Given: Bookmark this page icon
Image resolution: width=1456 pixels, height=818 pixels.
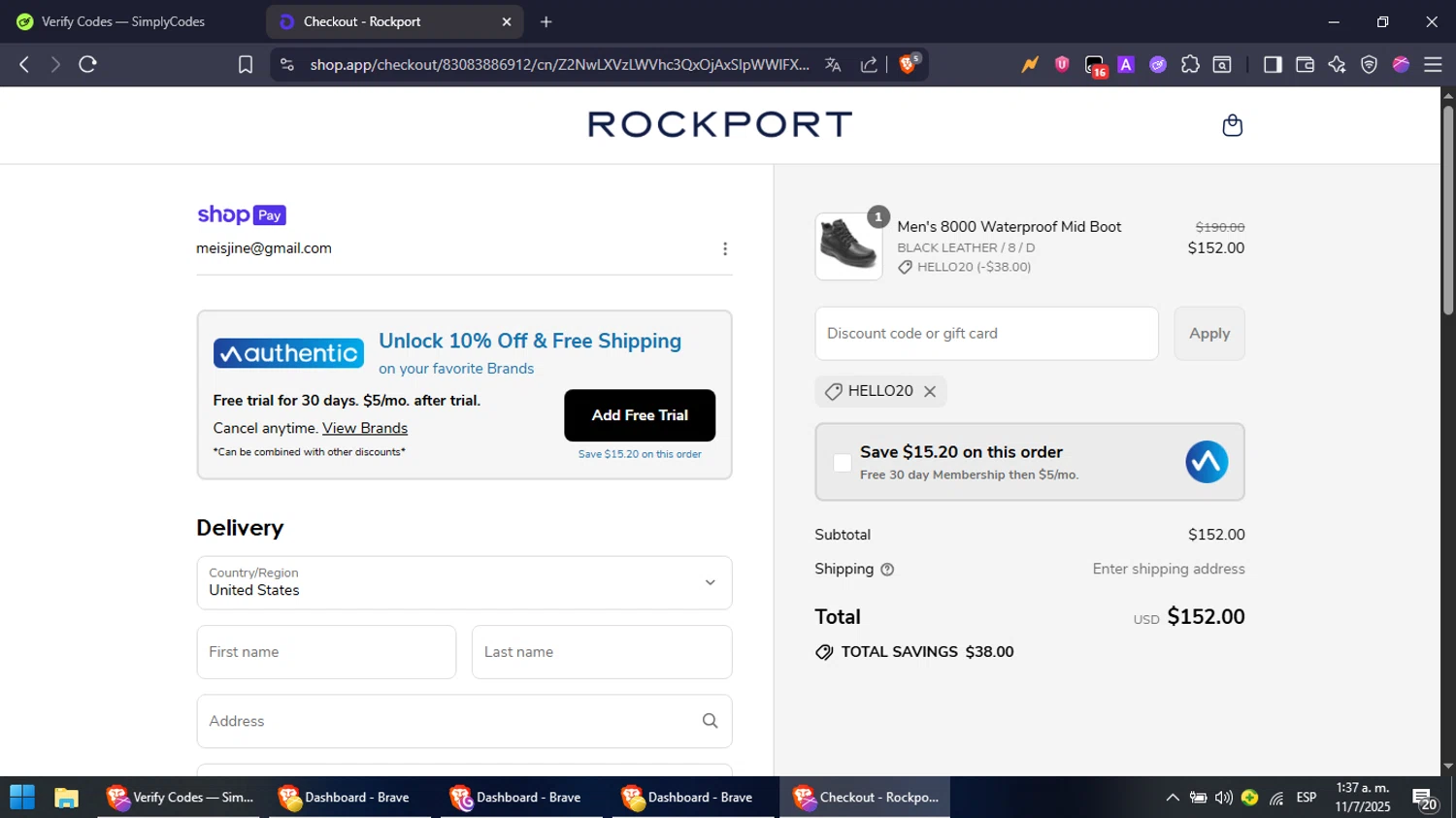Looking at the screenshot, I should click(246, 64).
